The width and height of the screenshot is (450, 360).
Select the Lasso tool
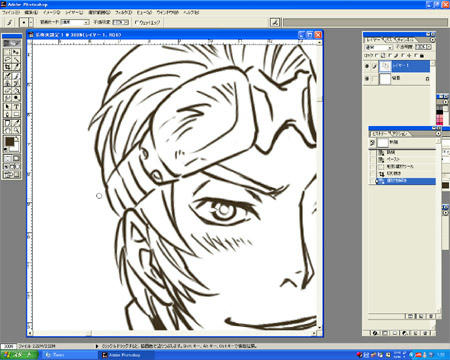pos(7,59)
